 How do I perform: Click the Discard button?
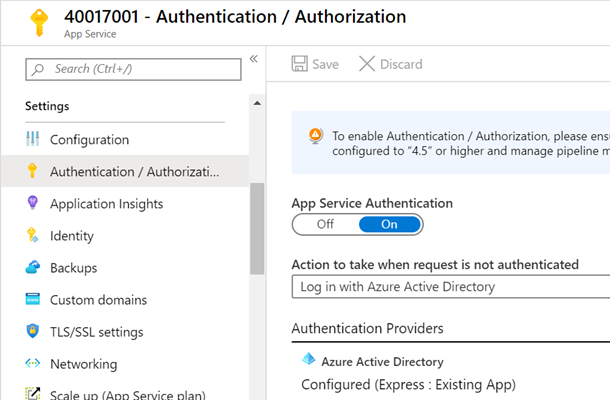click(390, 64)
